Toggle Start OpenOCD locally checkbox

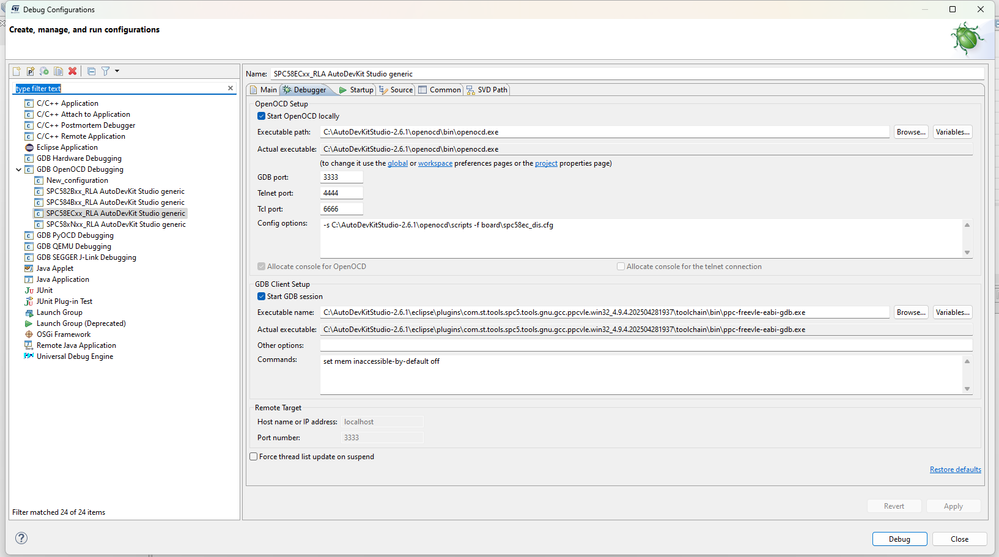[x=261, y=116]
